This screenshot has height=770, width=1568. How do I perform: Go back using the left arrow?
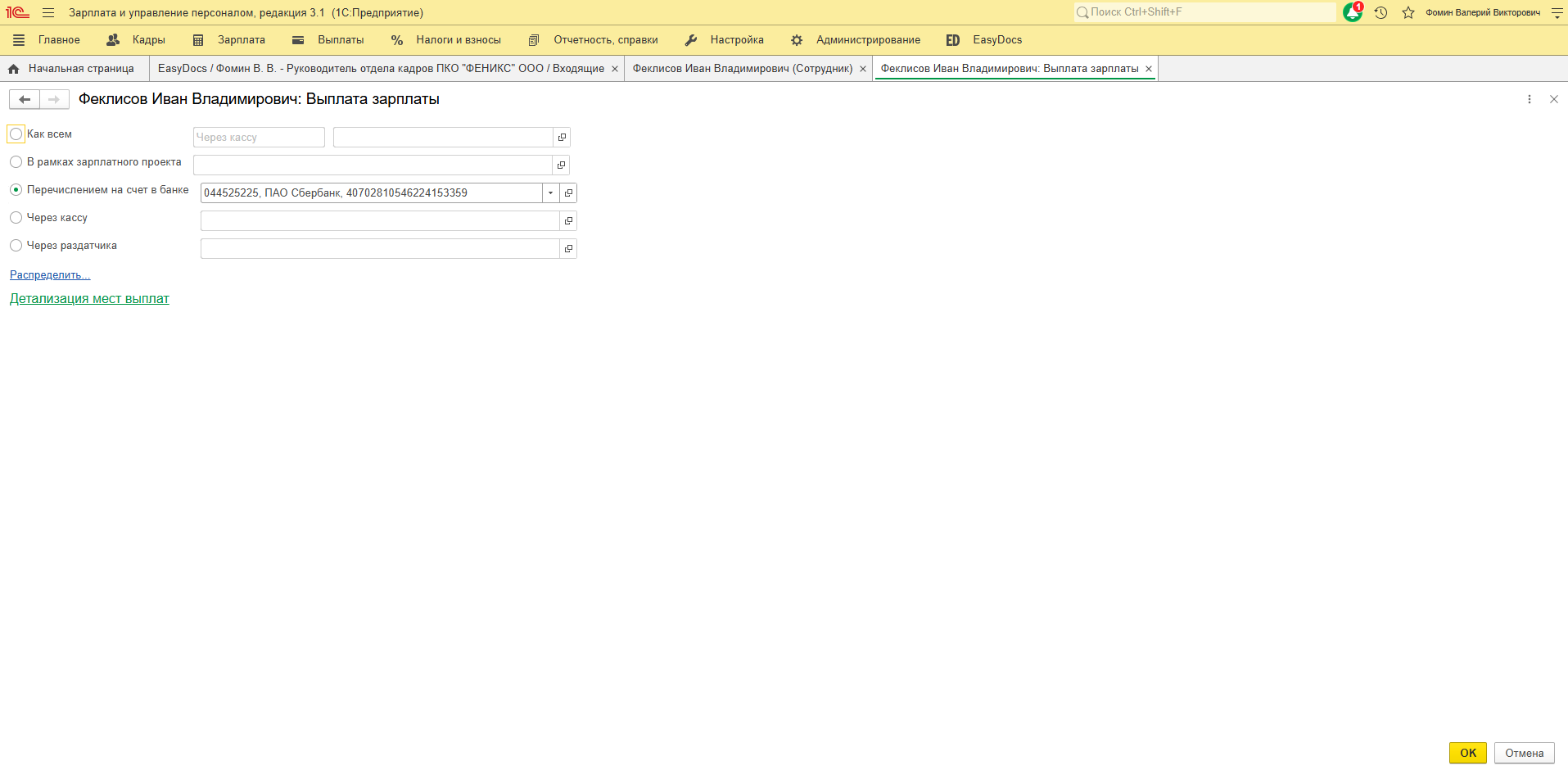coord(25,99)
